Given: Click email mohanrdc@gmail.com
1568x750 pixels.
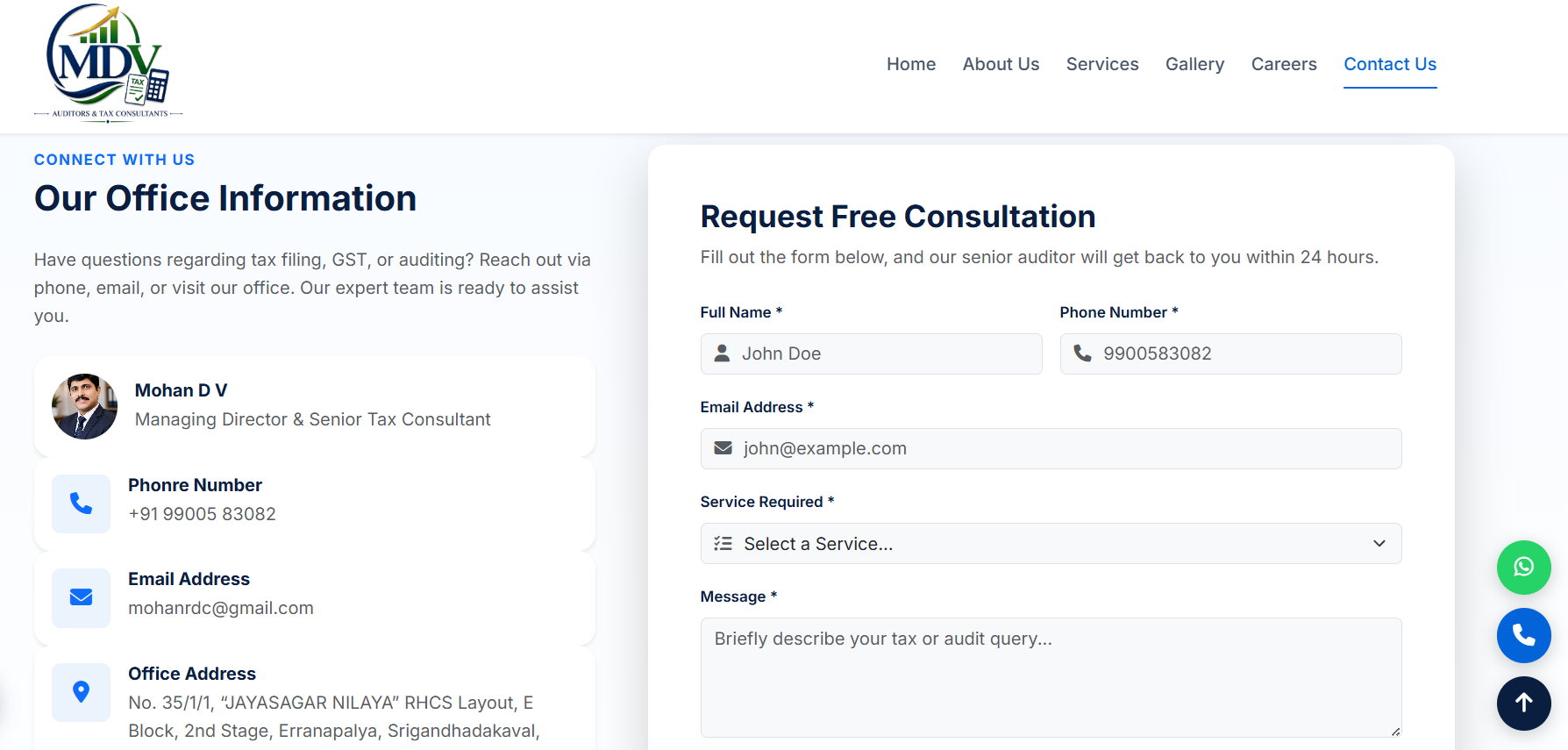Looking at the screenshot, I should [x=221, y=608].
